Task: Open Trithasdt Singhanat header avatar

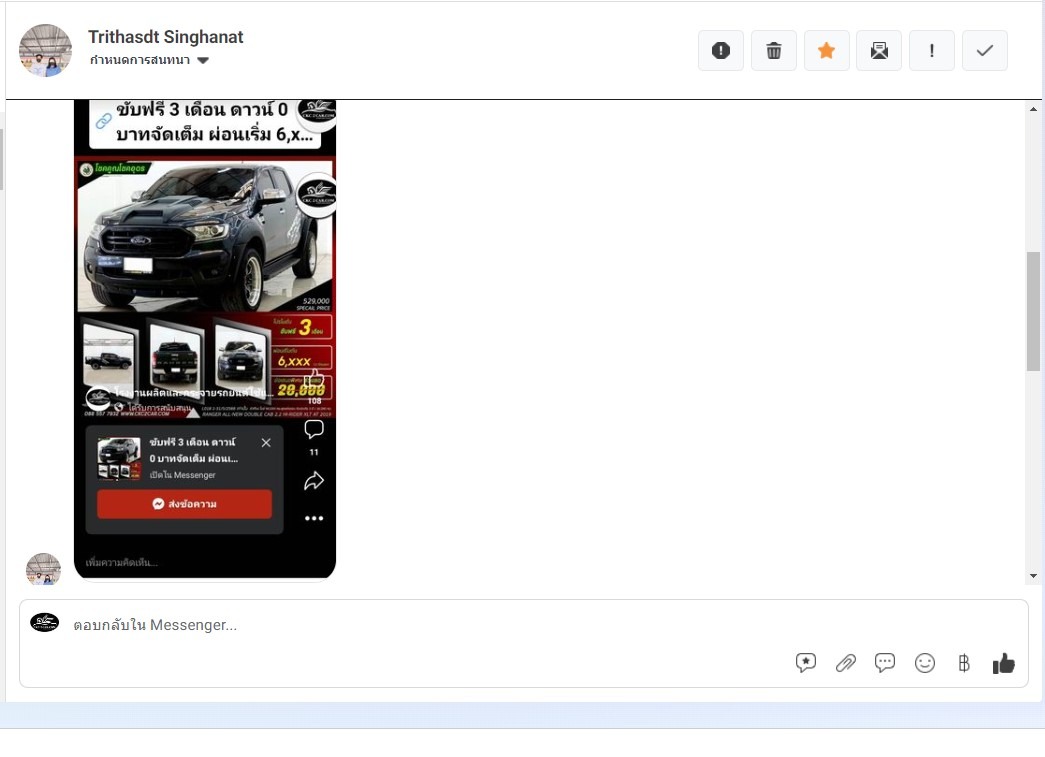Action: pos(45,51)
